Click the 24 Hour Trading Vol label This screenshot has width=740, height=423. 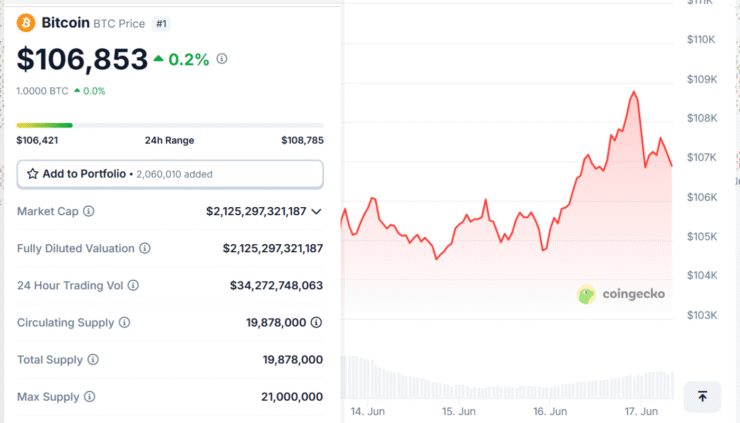(x=70, y=285)
